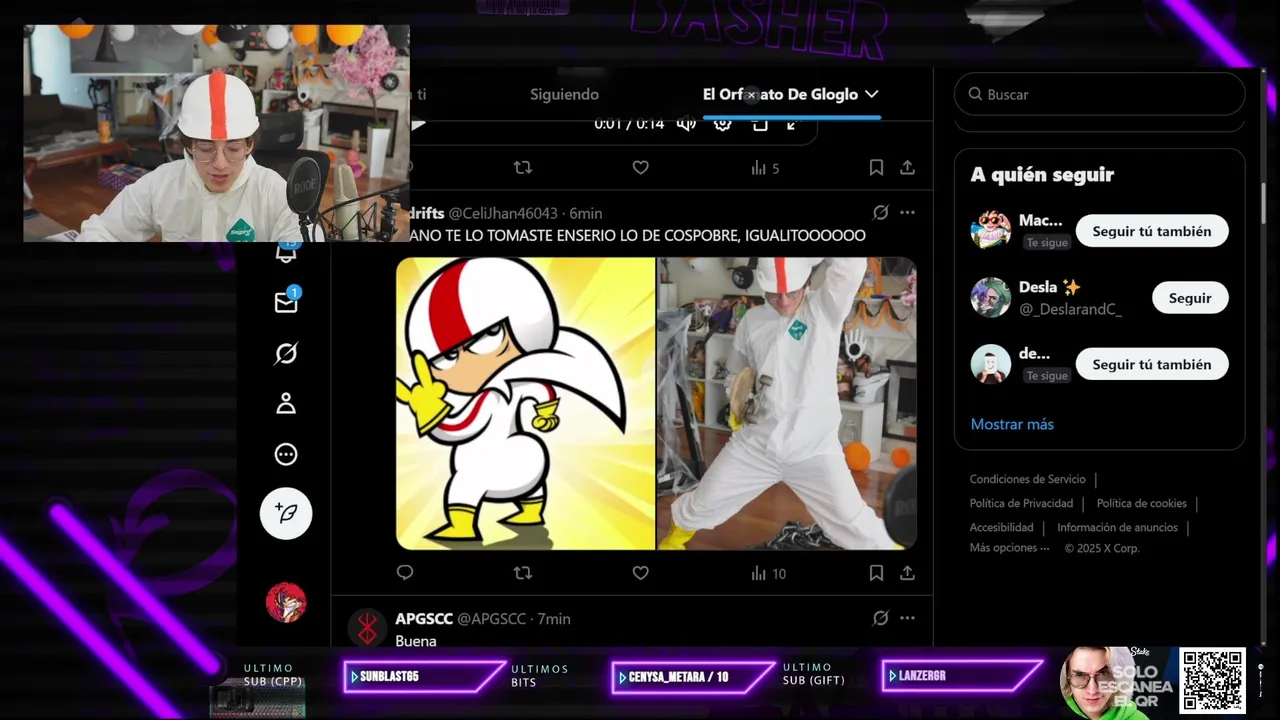
Task: Switch to the Siguiendo tab
Action: tap(565, 94)
